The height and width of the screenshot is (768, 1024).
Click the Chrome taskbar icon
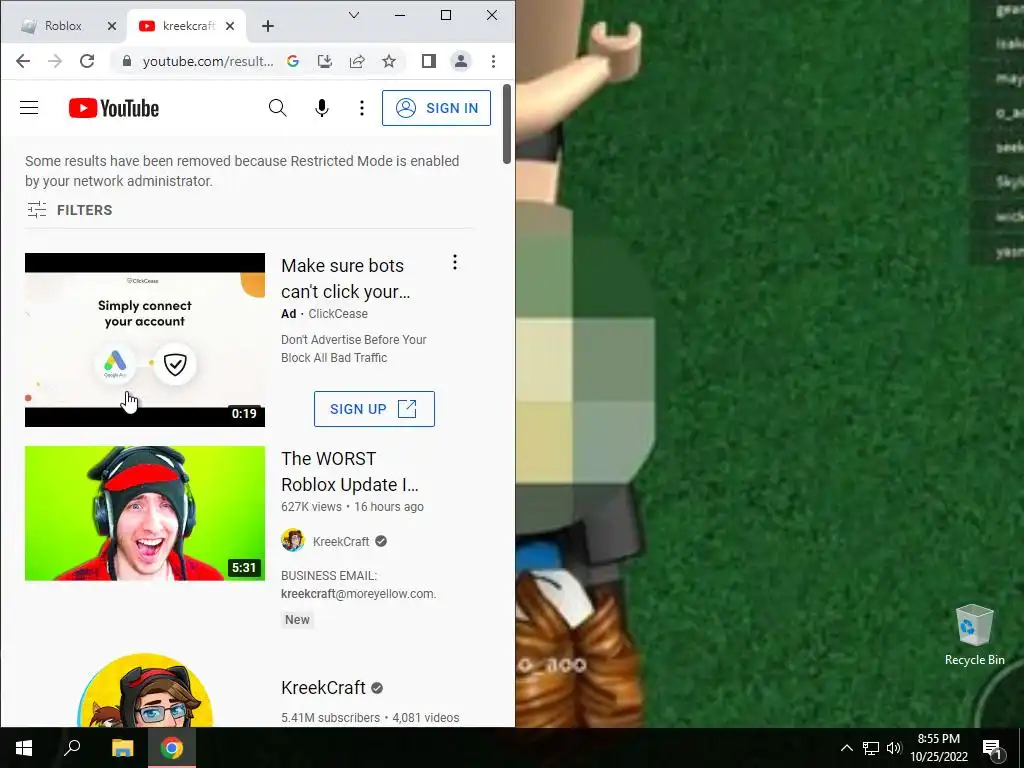click(172, 748)
